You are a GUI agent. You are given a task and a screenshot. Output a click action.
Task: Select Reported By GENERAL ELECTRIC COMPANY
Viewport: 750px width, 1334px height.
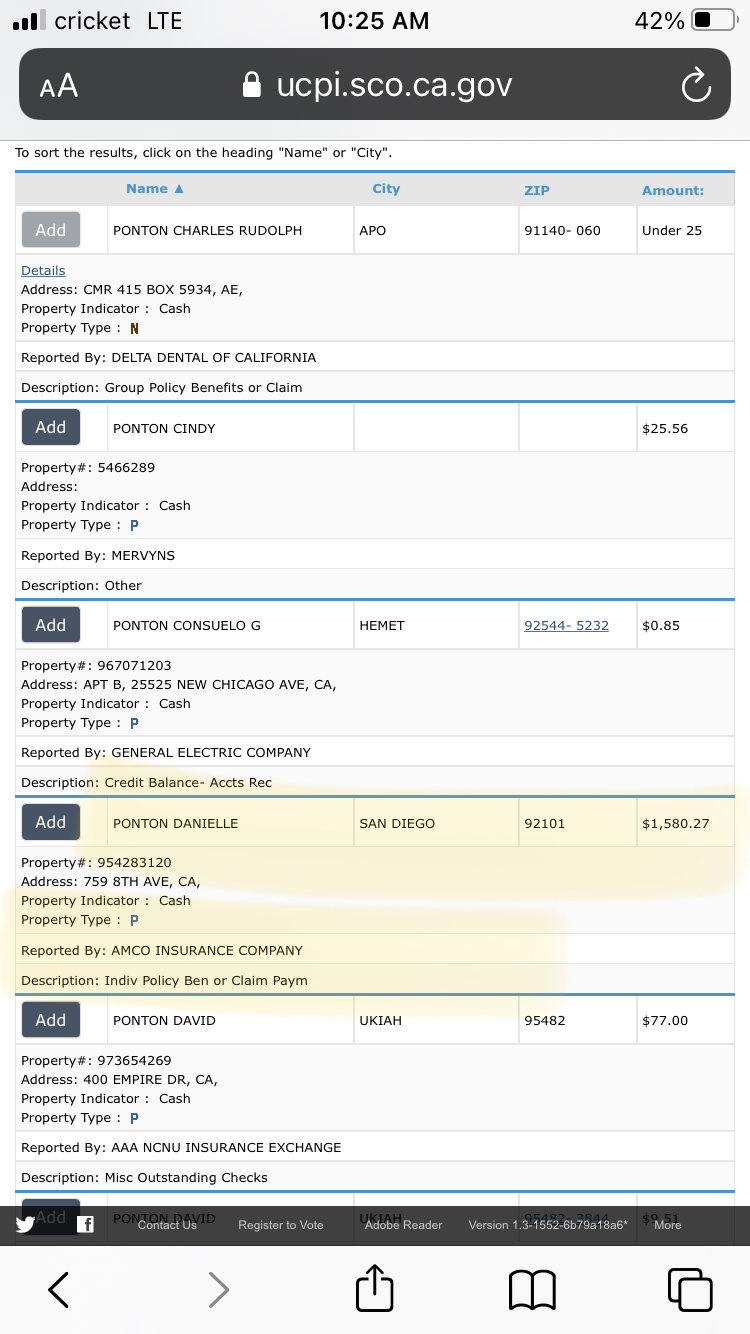point(166,752)
